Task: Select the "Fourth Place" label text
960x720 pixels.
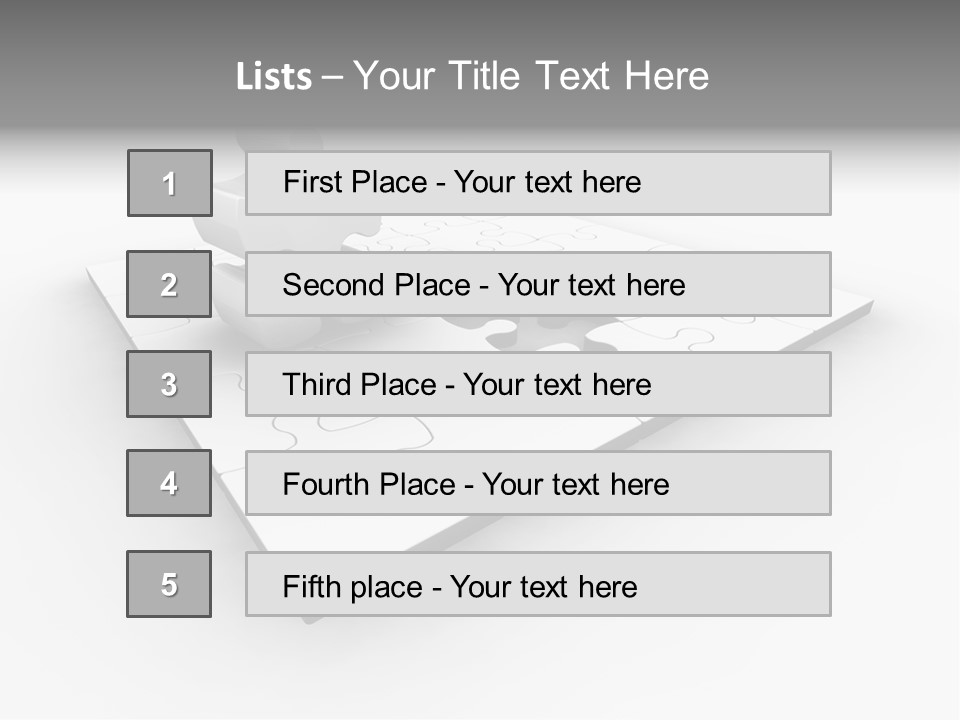Action: point(368,485)
